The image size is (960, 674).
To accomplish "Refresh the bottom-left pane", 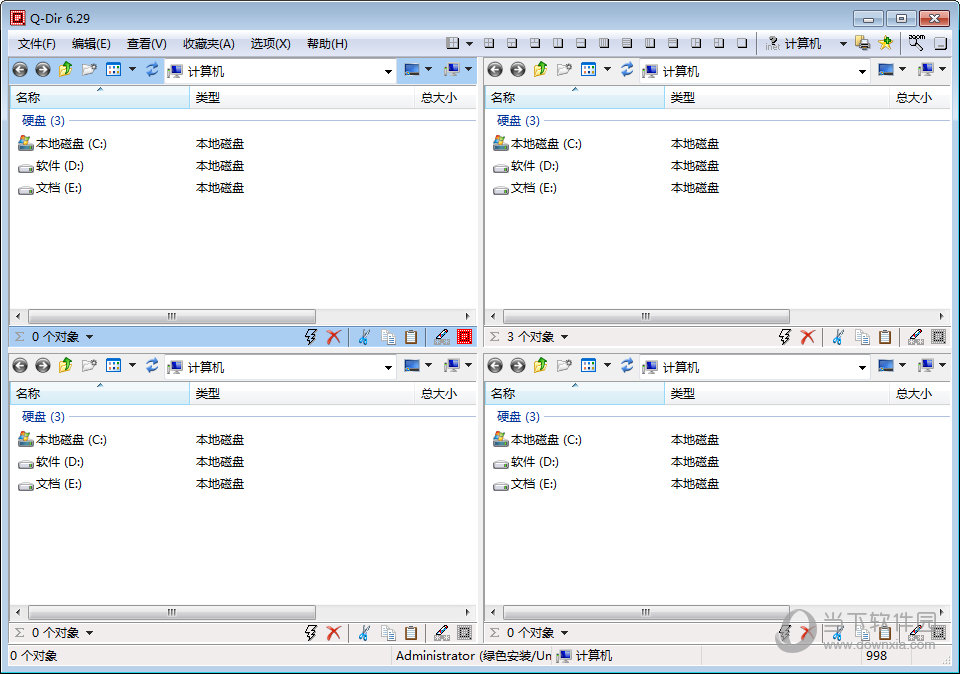I will [x=152, y=365].
